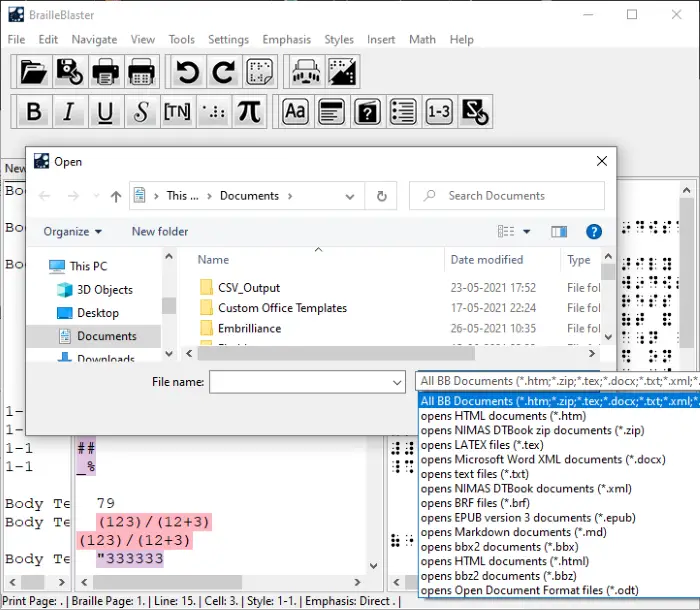
Task: Undo the last action
Action: pos(187,72)
